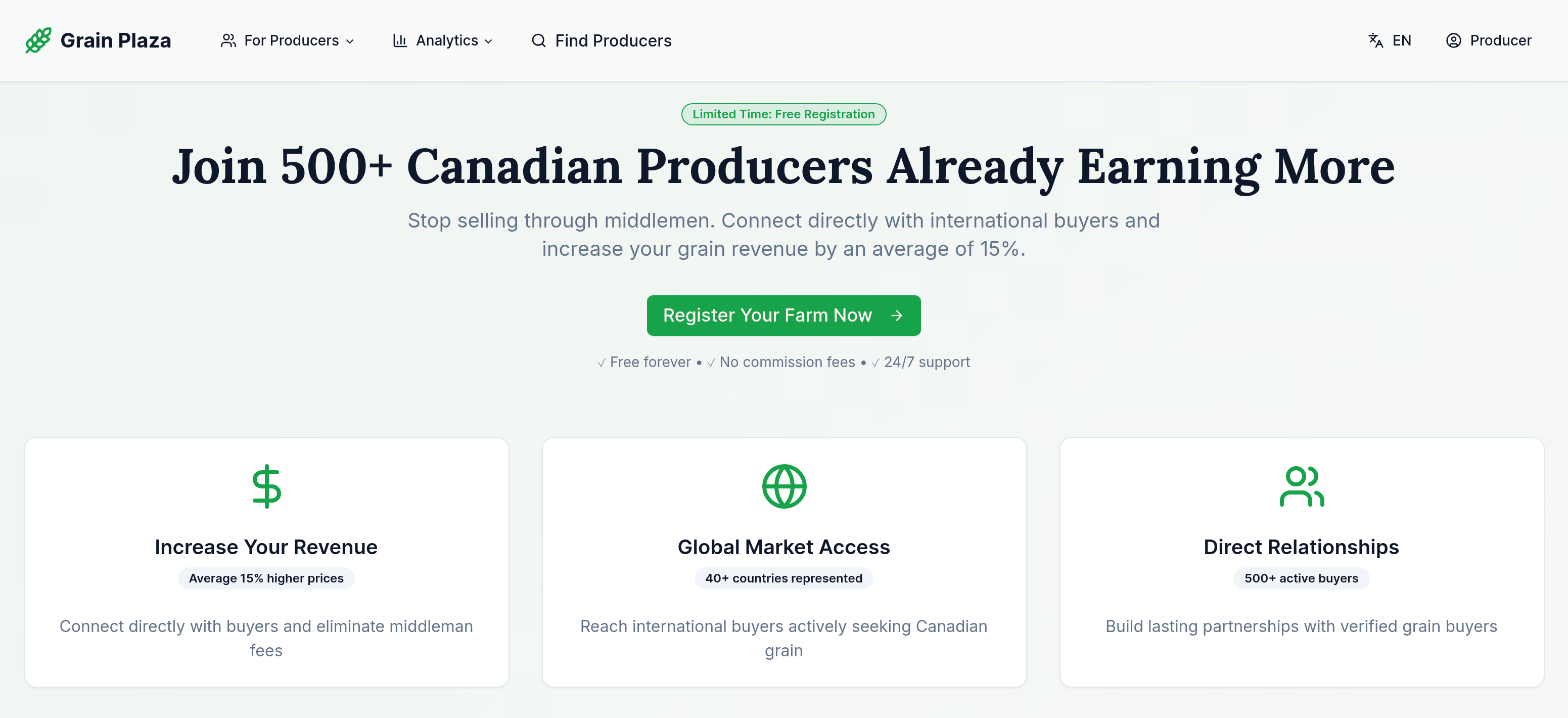Click the 40+ countries represented badge
The width and height of the screenshot is (1568, 718).
click(783, 578)
